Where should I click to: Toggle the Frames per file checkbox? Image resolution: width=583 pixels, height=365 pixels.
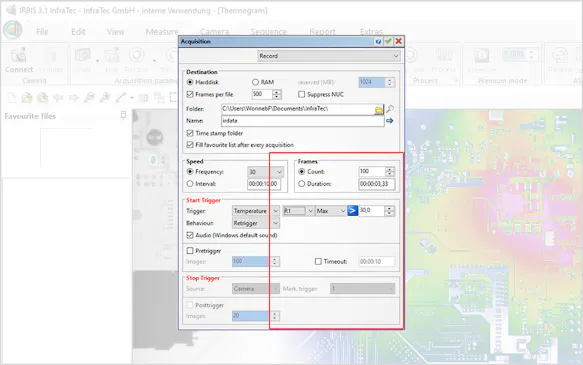pyautogui.click(x=190, y=94)
